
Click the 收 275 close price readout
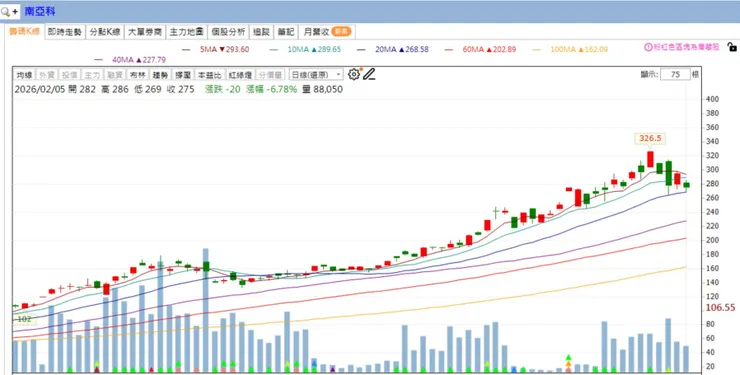coord(180,89)
